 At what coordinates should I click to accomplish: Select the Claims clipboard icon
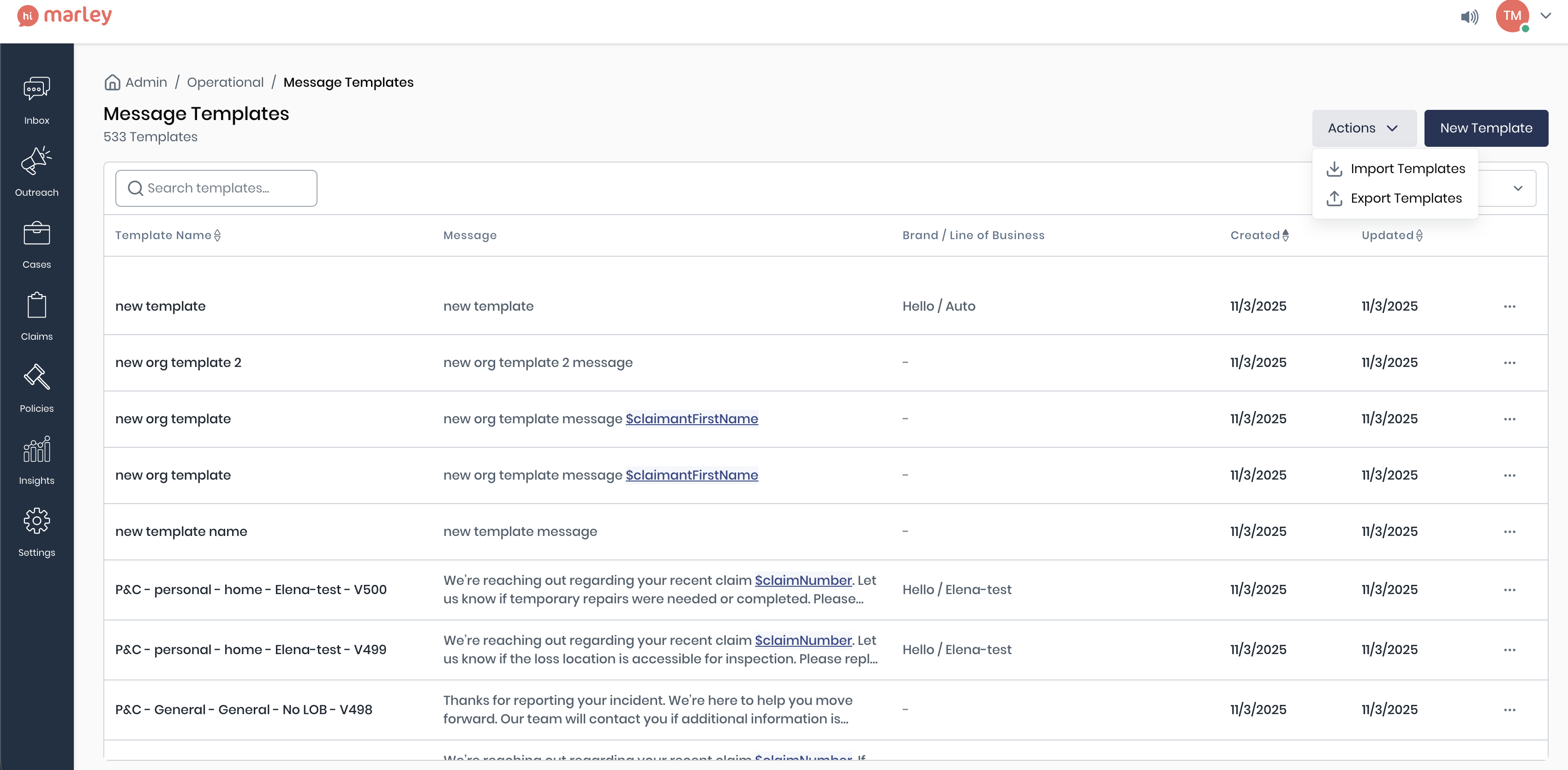pyautogui.click(x=36, y=305)
